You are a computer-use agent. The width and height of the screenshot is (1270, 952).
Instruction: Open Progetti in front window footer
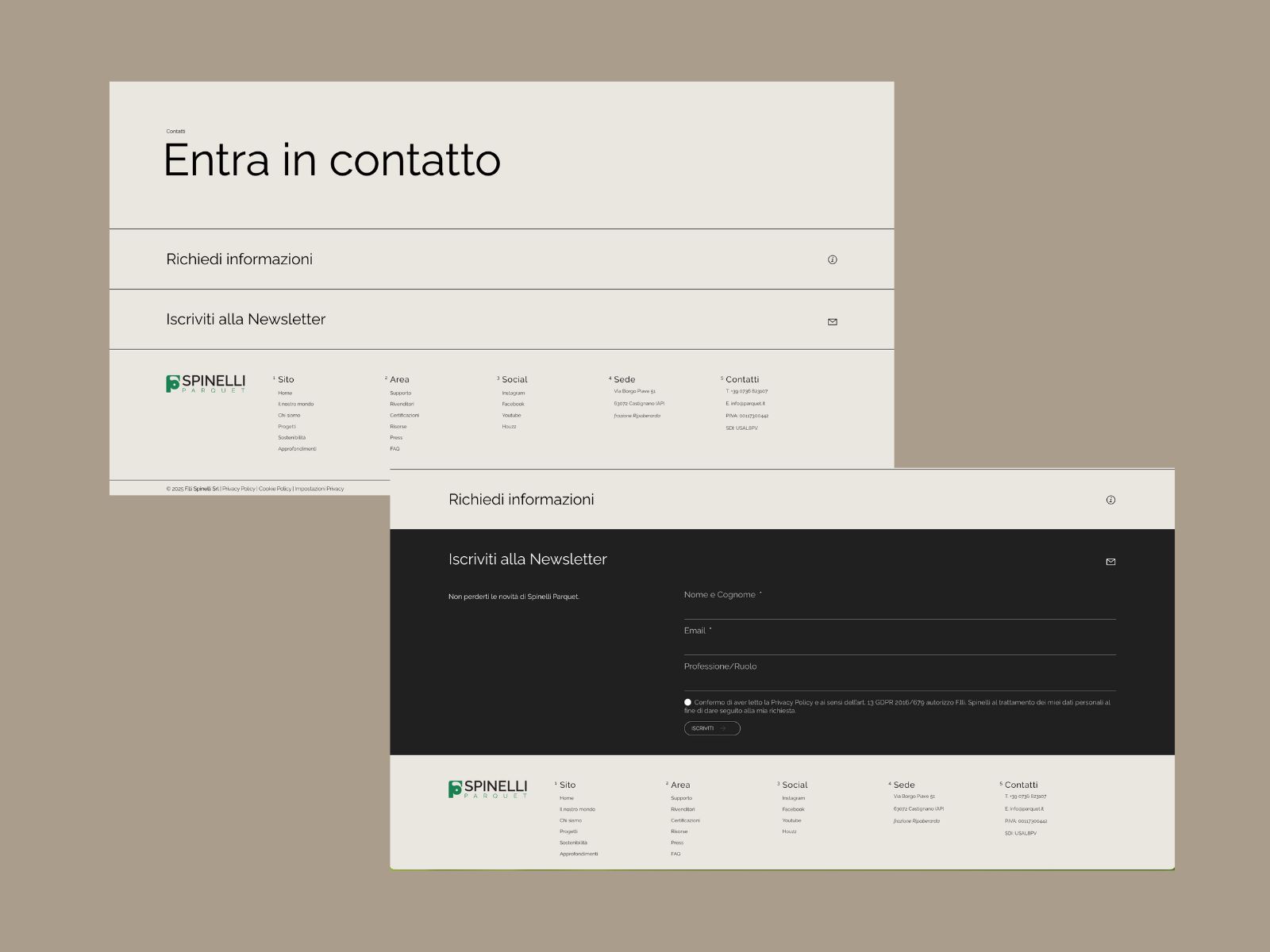point(568,831)
